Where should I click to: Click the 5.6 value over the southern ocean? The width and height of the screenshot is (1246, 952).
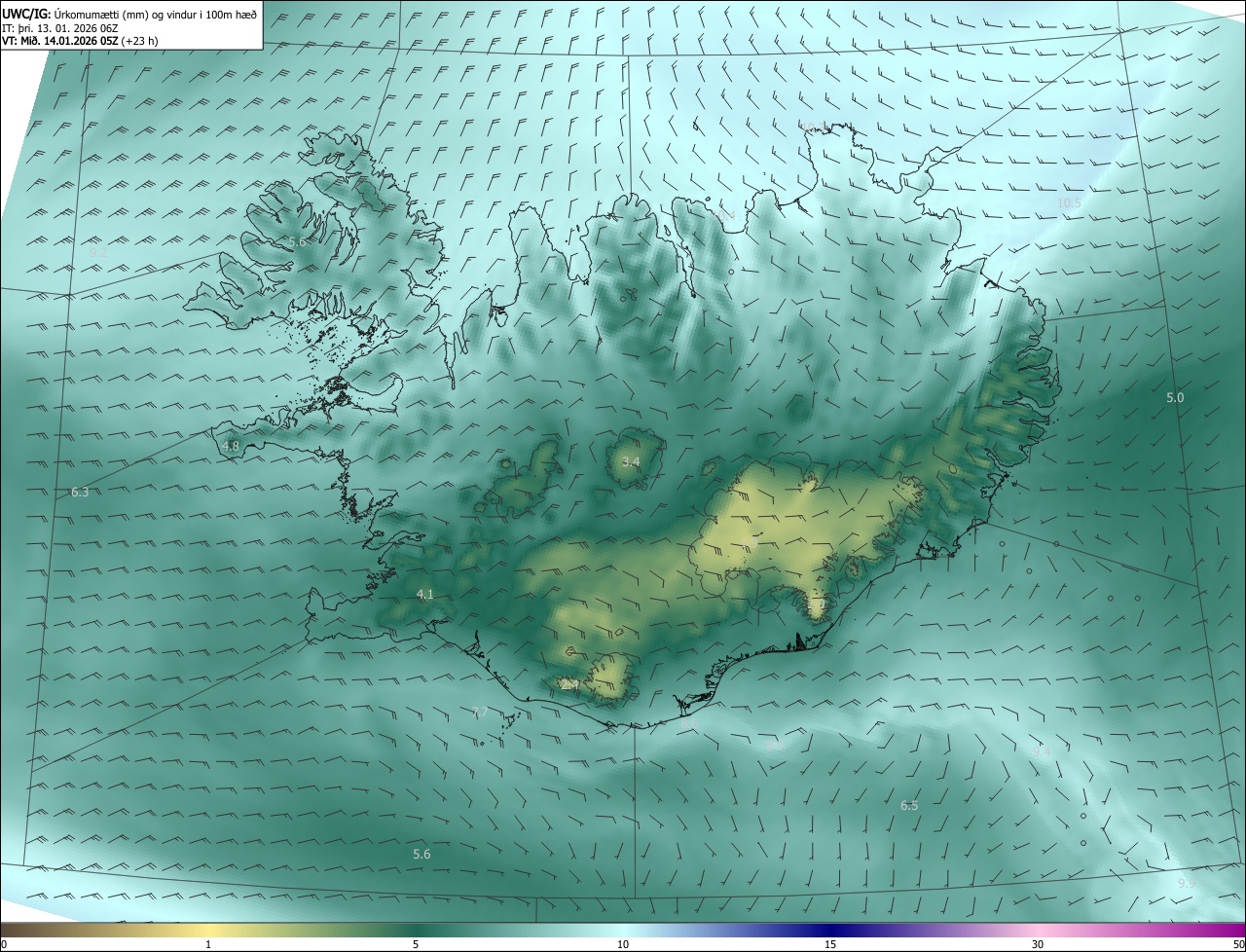click(x=421, y=854)
